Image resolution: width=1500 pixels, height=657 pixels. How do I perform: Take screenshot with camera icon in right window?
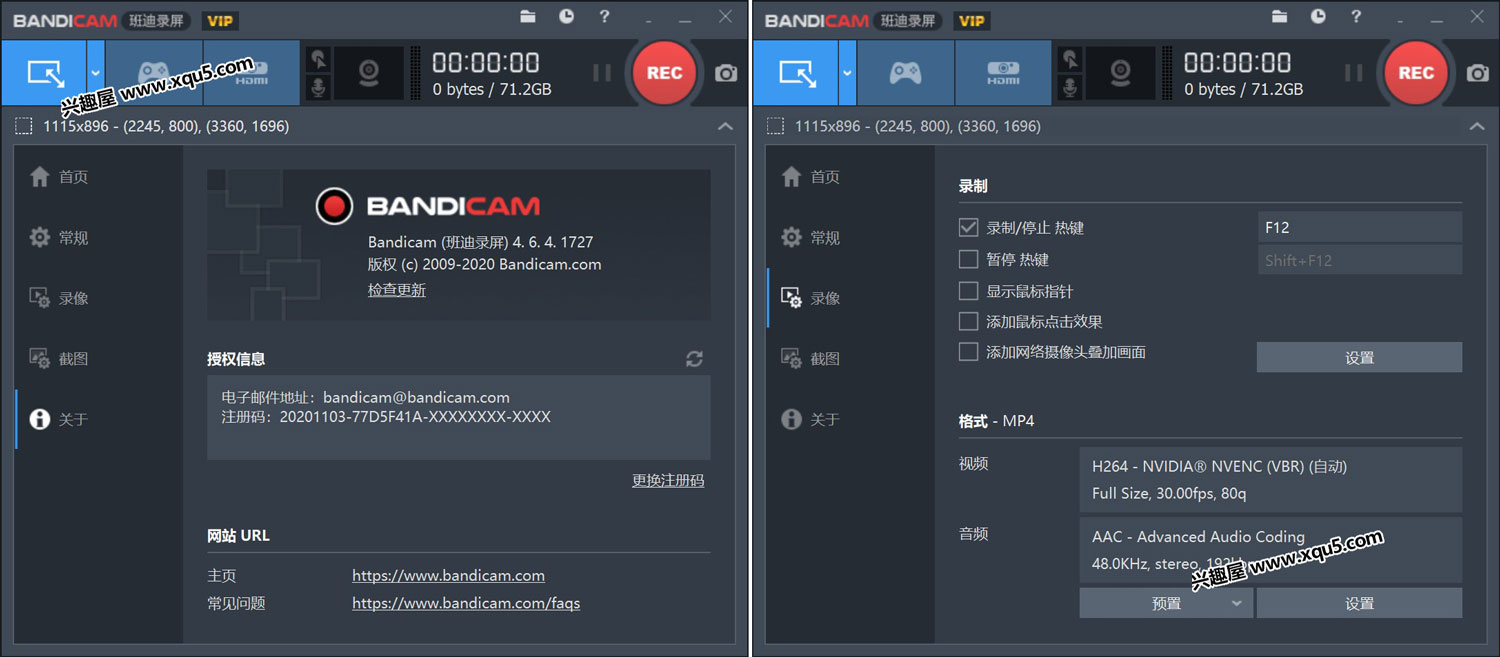click(1478, 73)
